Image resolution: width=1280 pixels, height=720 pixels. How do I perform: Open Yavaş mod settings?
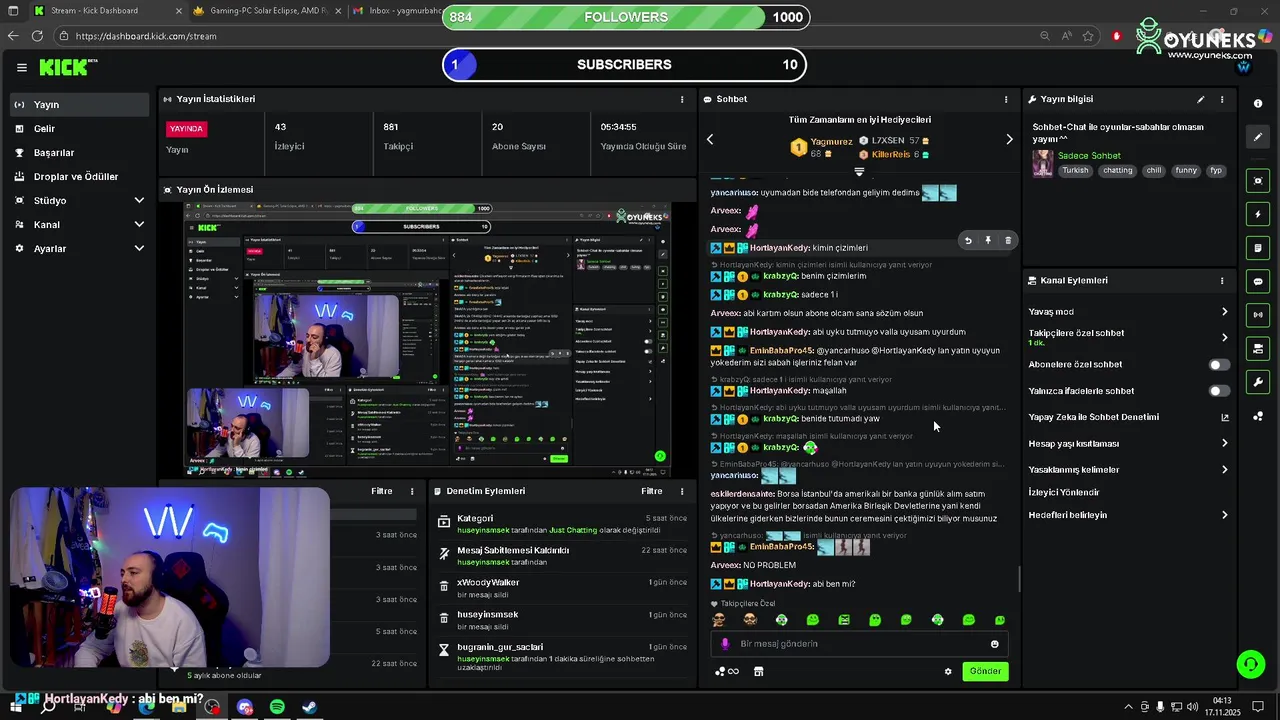pos(1129,312)
